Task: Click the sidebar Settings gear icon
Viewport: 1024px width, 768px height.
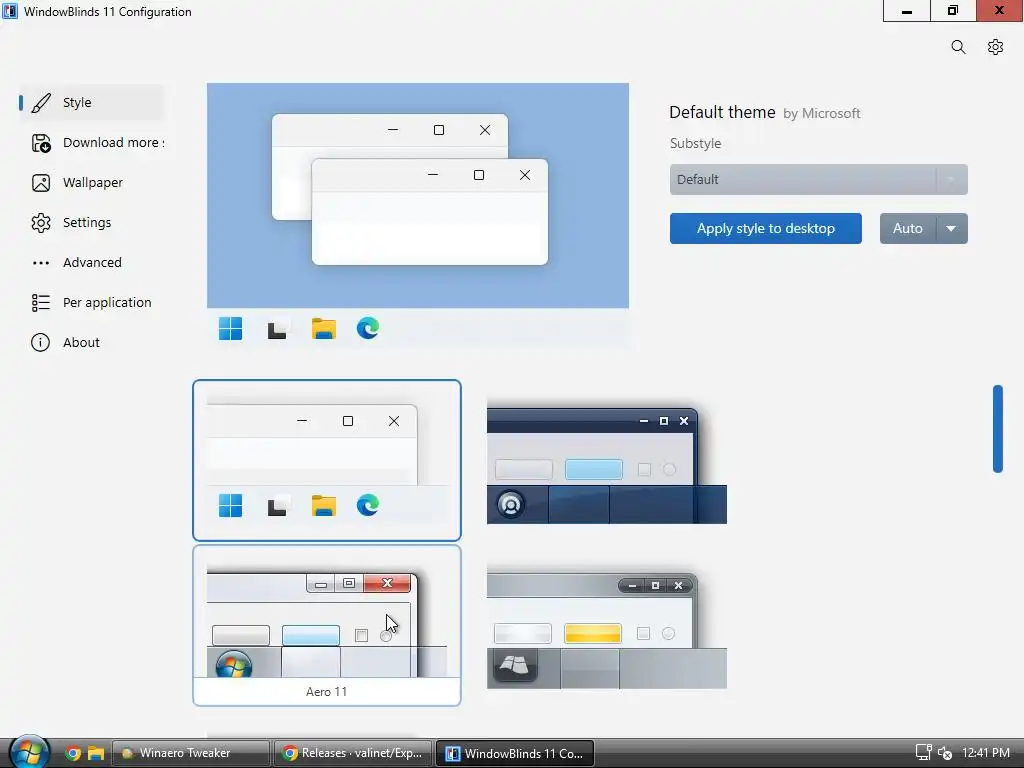Action: tap(40, 223)
